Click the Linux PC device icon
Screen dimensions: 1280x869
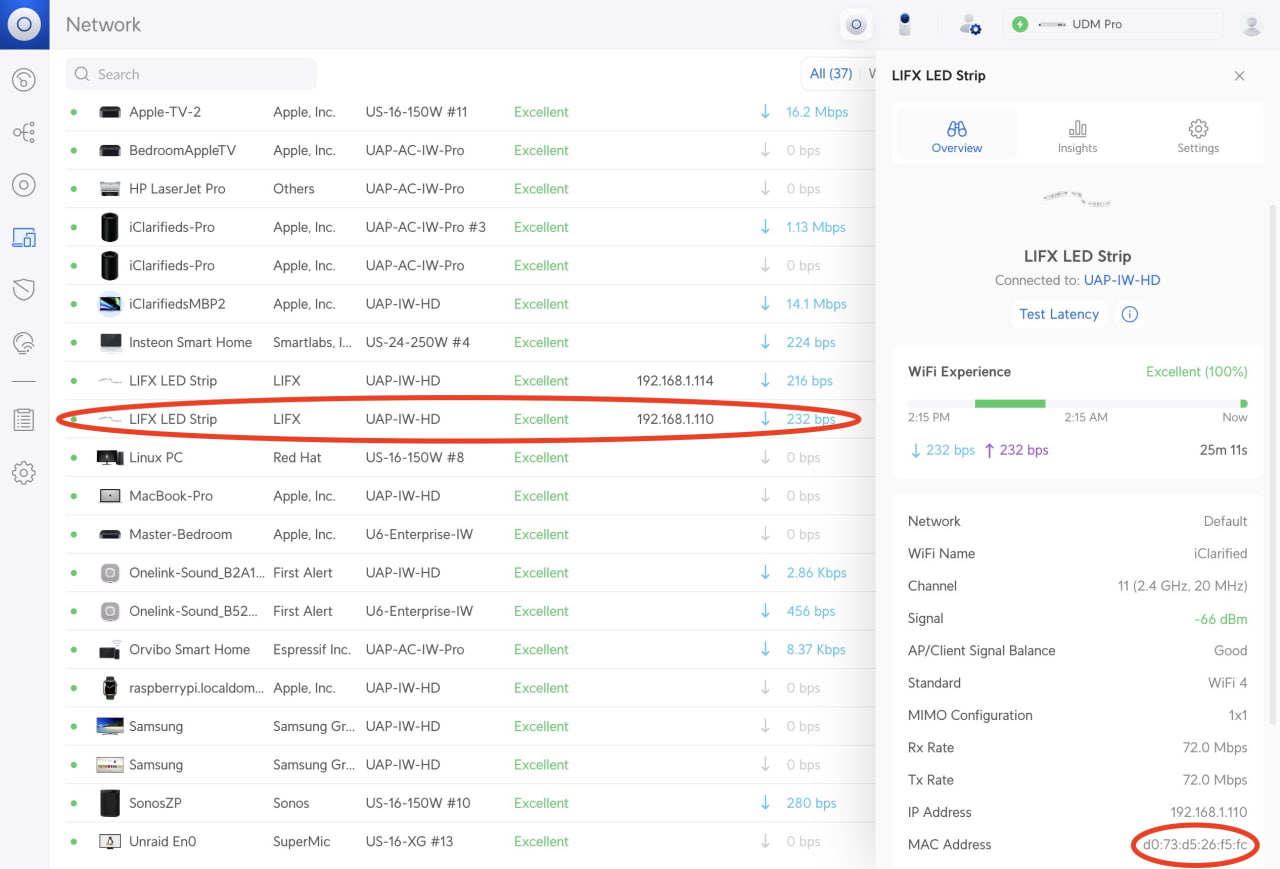point(110,457)
